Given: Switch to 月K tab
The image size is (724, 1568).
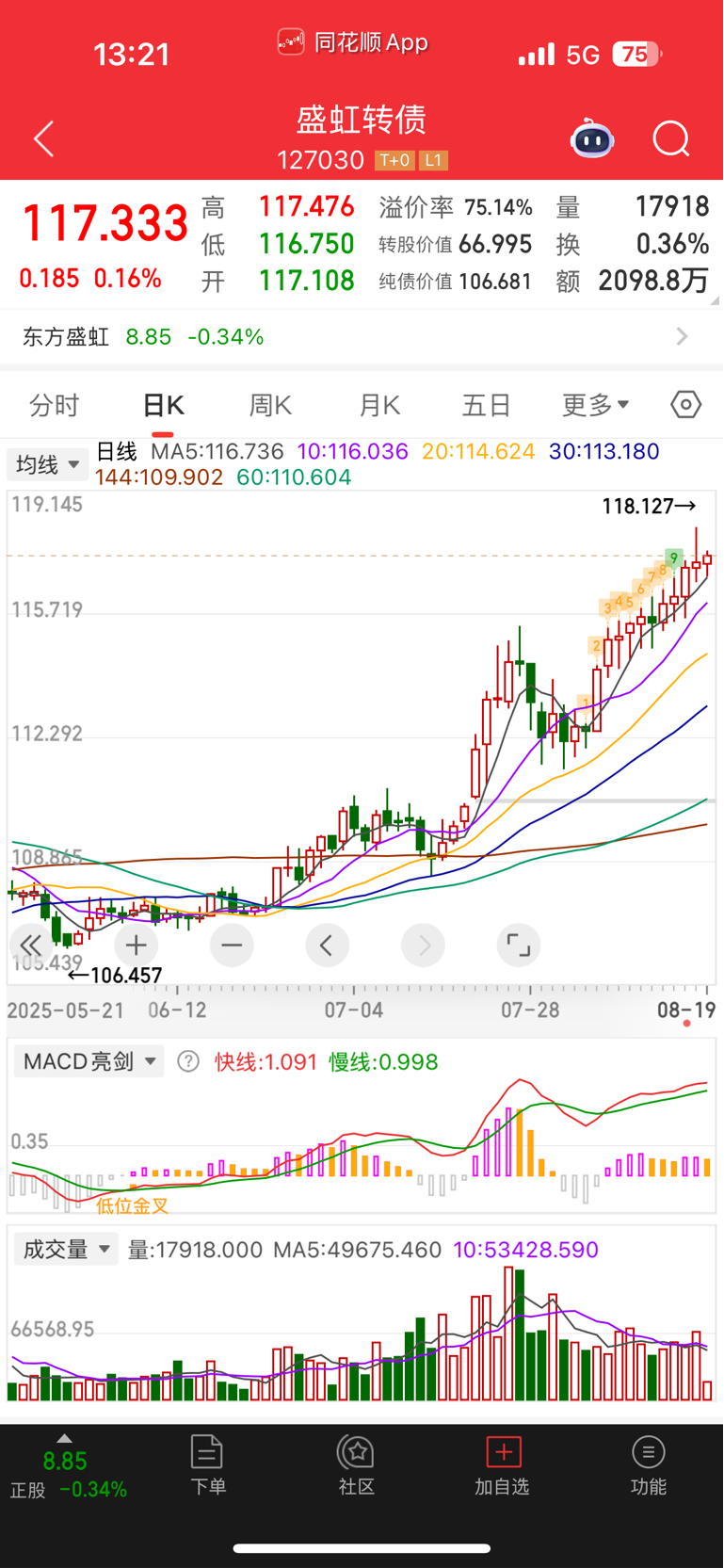Looking at the screenshot, I should [379, 405].
